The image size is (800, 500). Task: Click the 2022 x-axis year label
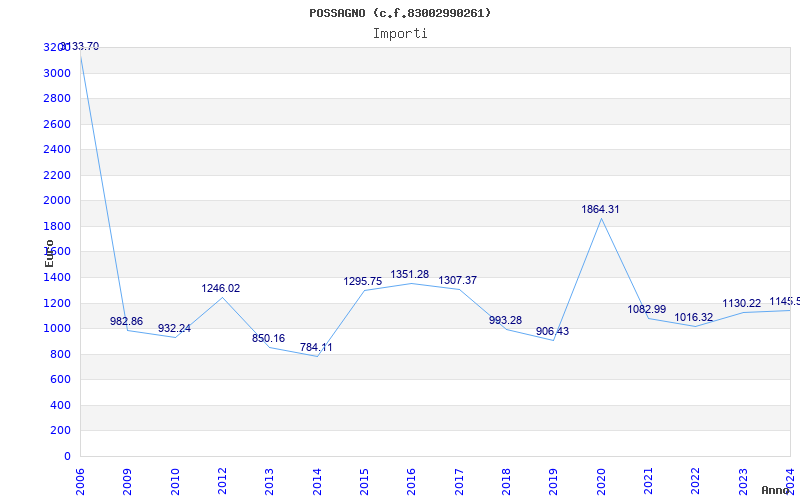[695, 482]
